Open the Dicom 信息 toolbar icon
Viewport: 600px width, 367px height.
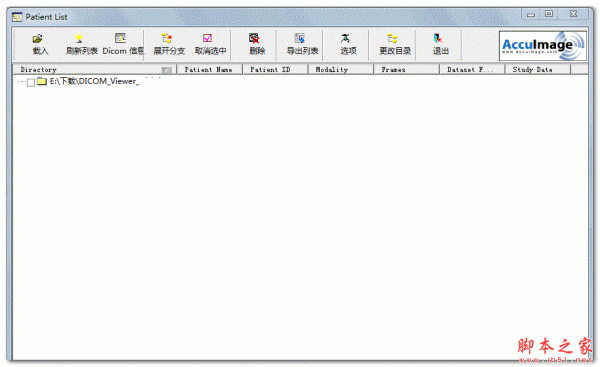[121, 38]
